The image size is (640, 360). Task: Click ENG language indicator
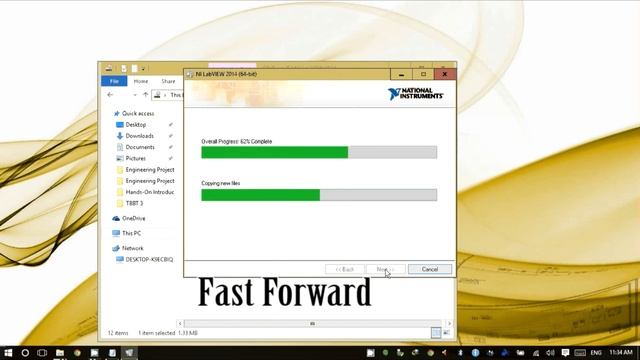tap(596, 353)
